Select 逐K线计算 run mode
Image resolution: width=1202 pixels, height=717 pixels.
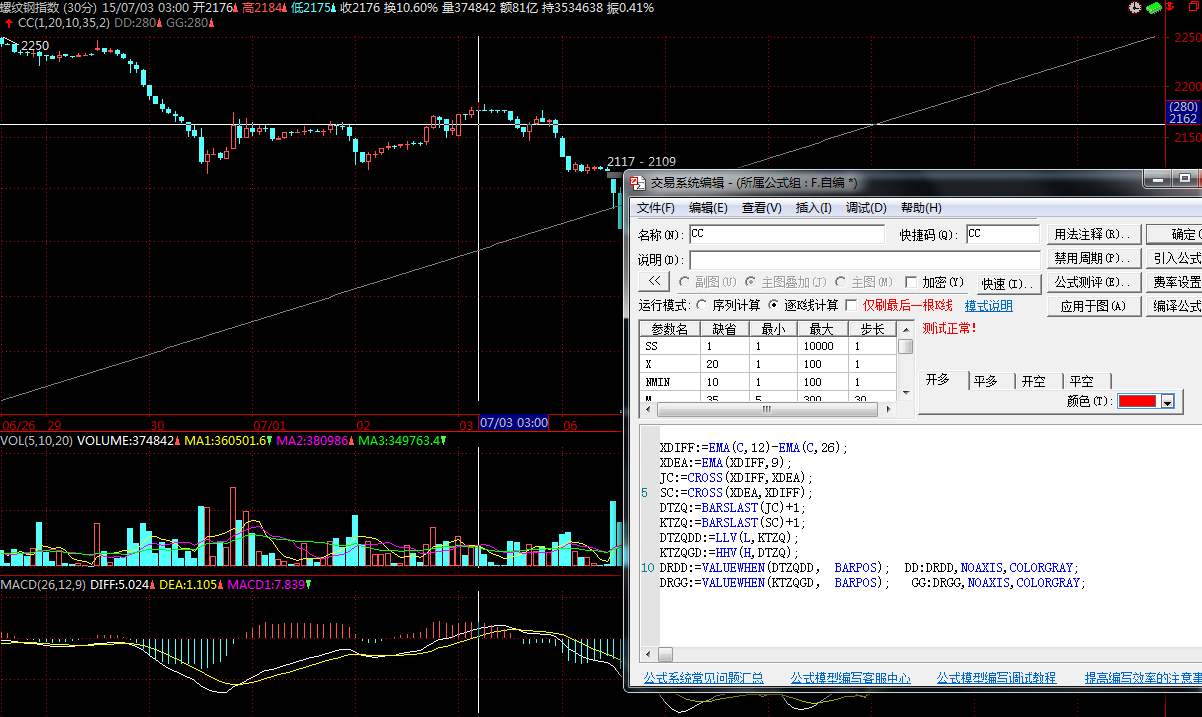pyautogui.click(x=775, y=305)
